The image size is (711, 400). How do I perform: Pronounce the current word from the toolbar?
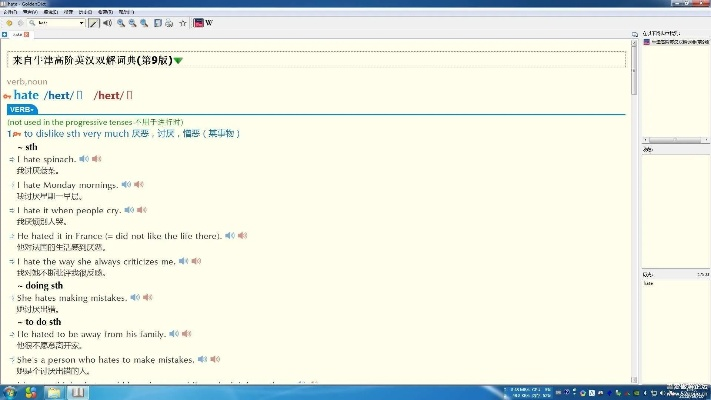click(x=107, y=23)
